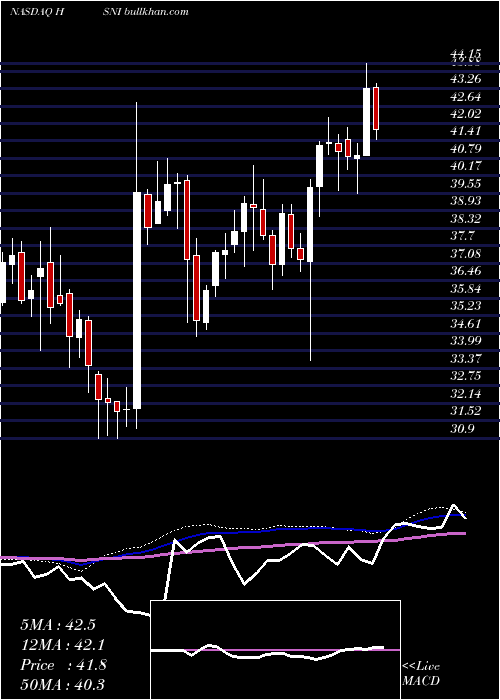Click the 40.79 price axis label

467,149
